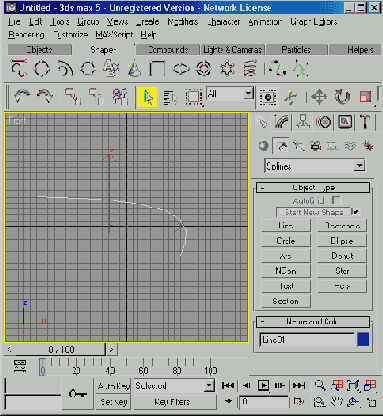Image resolution: width=383 pixels, height=416 pixels.
Task: Click the Play Animation button
Action: [263, 386]
